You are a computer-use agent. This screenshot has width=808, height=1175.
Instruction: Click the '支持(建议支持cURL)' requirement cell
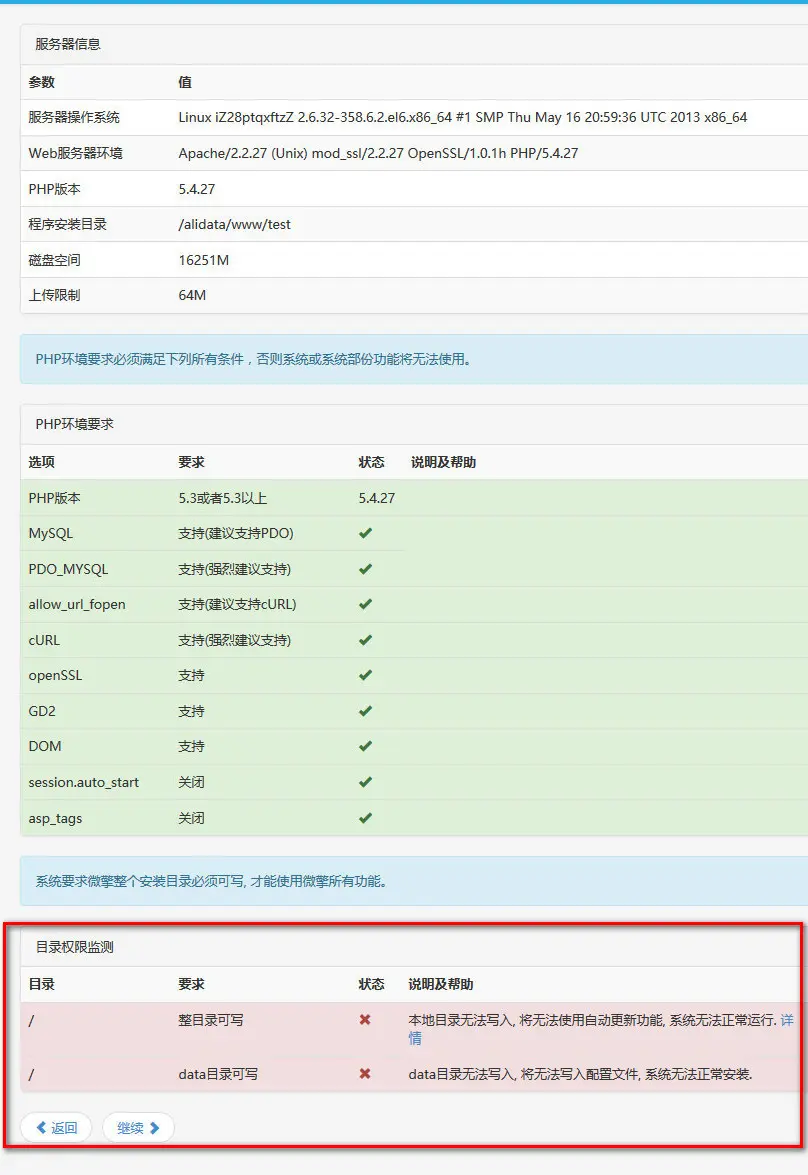click(238, 604)
